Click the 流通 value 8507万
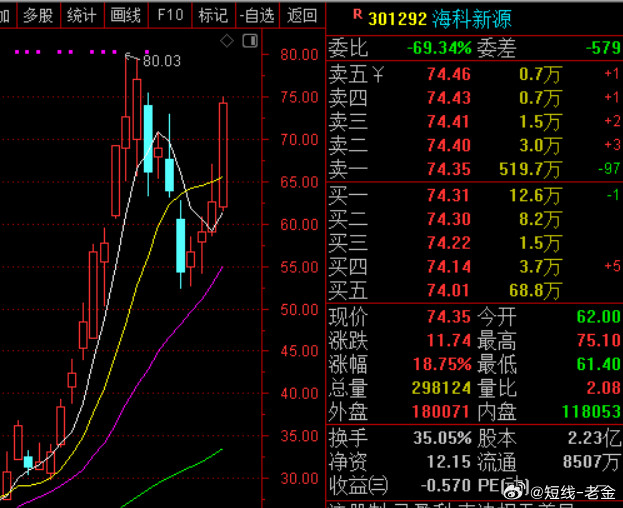The height and width of the screenshot is (508, 623). pos(592,462)
